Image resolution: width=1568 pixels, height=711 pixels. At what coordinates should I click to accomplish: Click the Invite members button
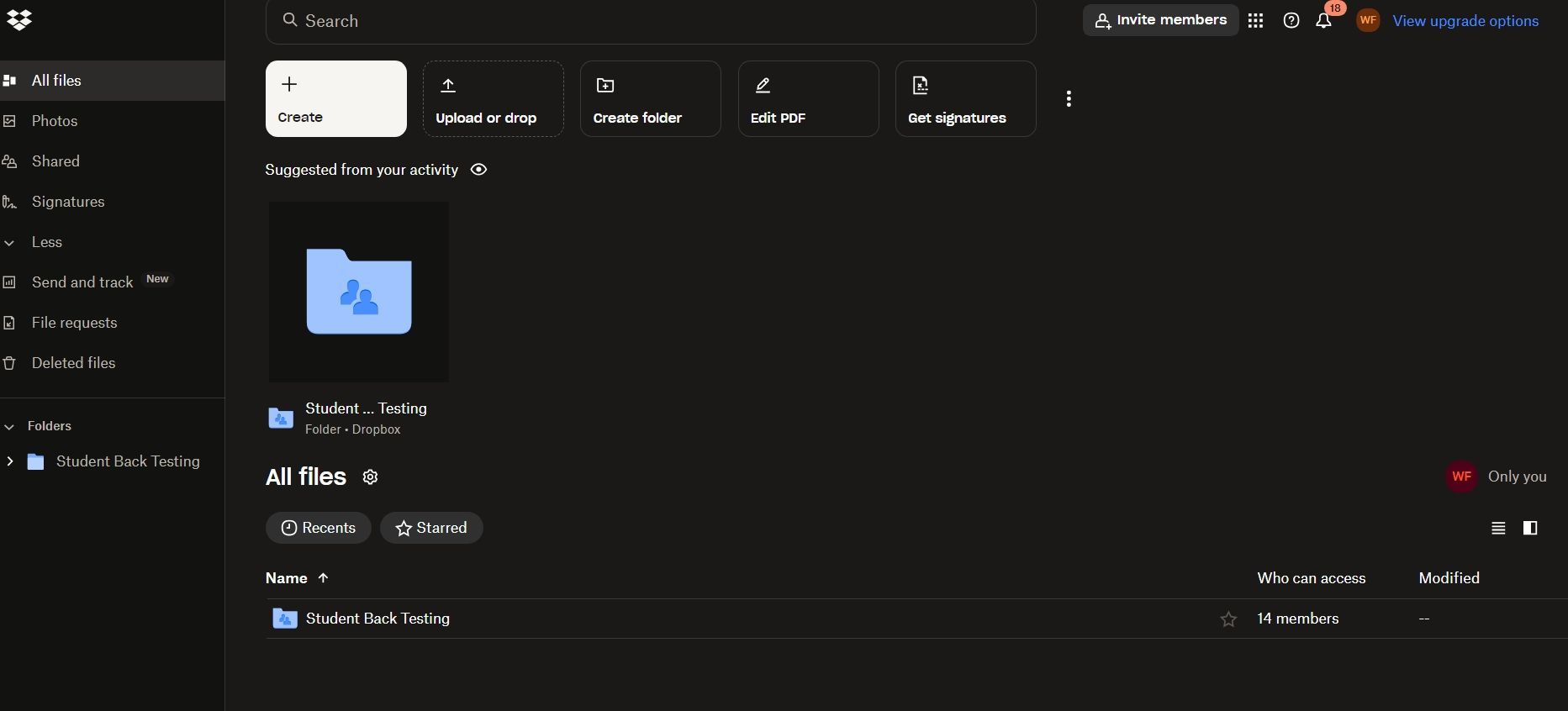(1160, 21)
